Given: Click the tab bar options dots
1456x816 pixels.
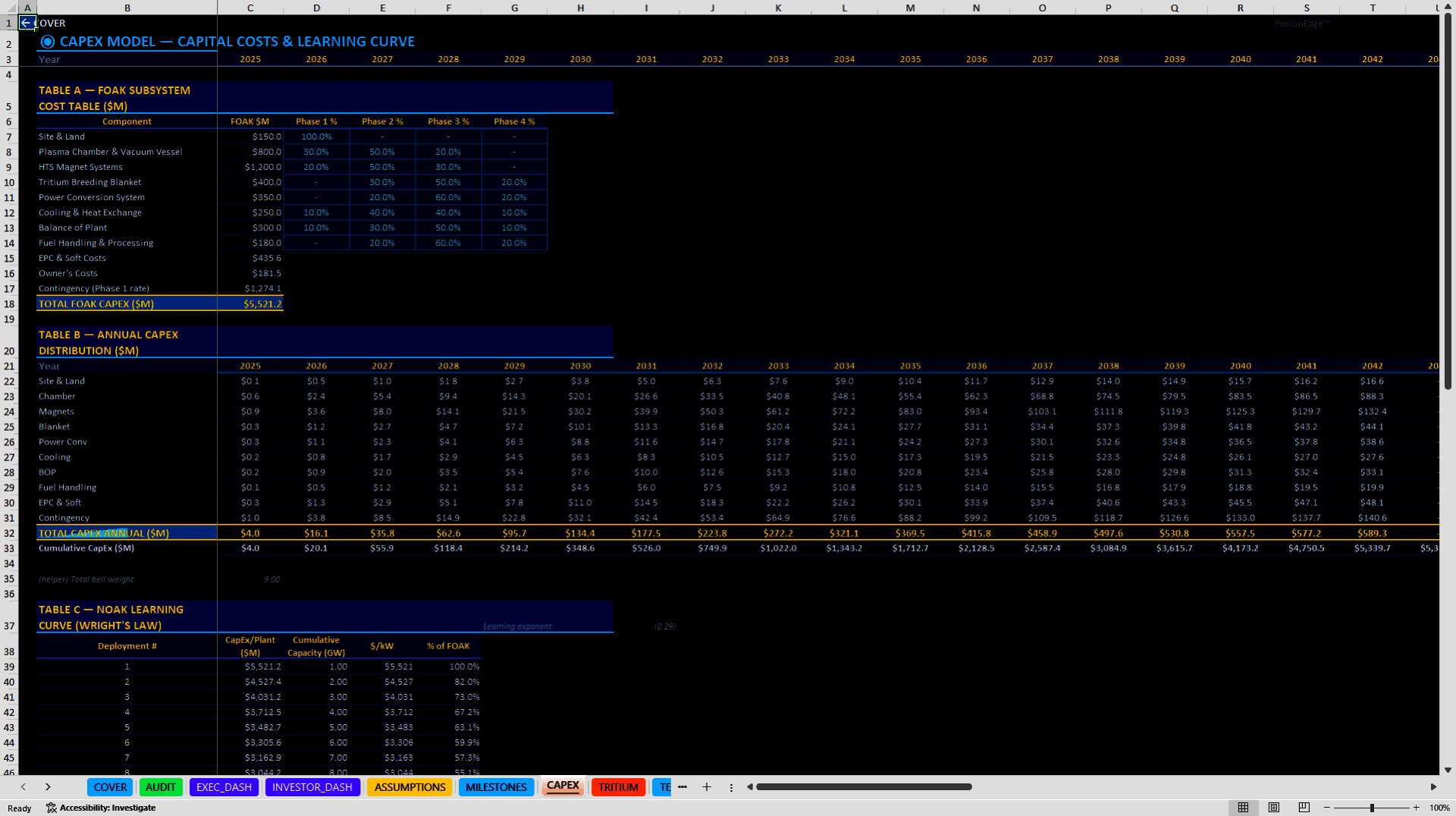Looking at the screenshot, I should [x=731, y=787].
